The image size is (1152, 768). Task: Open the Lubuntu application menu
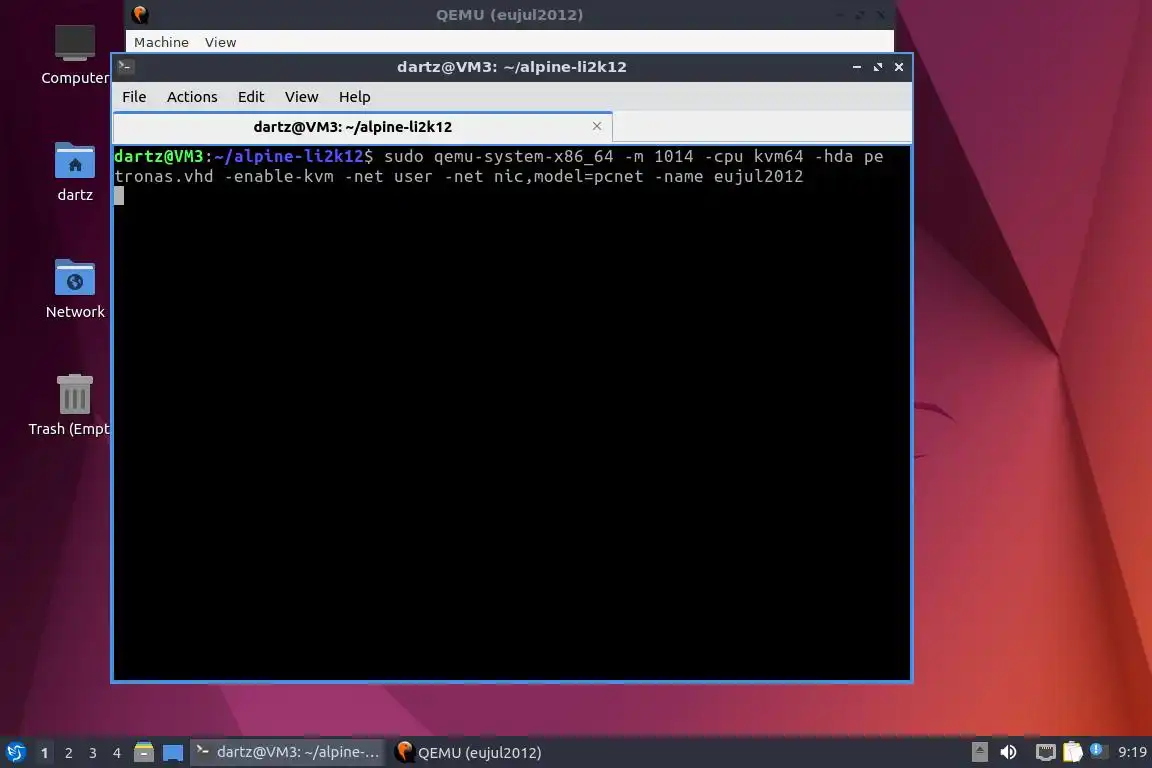[x=15, y=753]
